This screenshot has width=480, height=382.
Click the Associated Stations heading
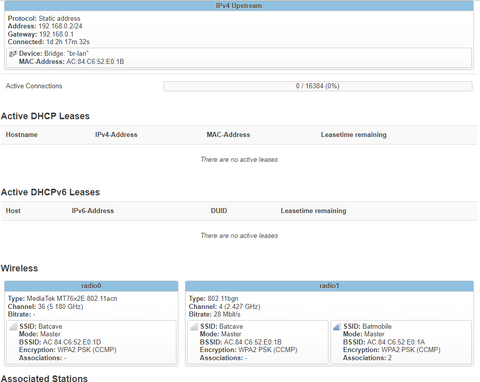[x=44, y=378]
